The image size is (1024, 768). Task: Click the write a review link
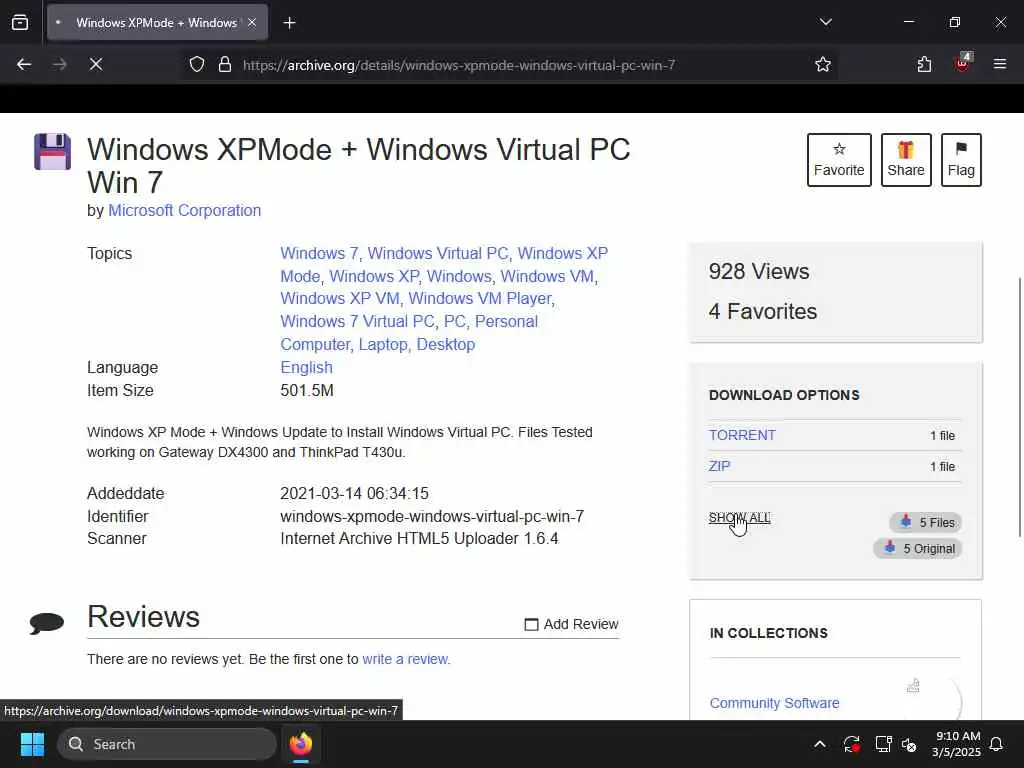[406, 659]
